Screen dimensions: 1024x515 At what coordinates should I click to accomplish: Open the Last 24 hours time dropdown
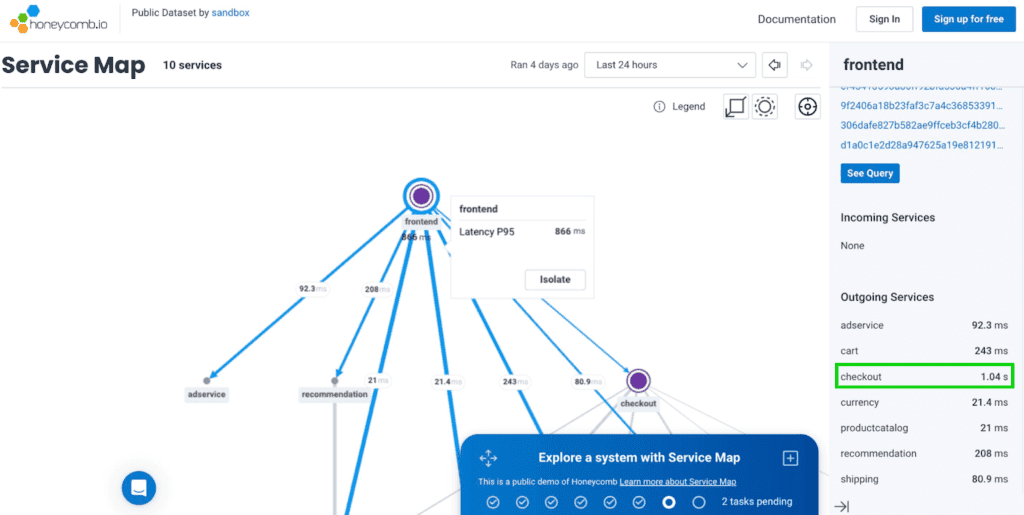[x=670, y=65]
